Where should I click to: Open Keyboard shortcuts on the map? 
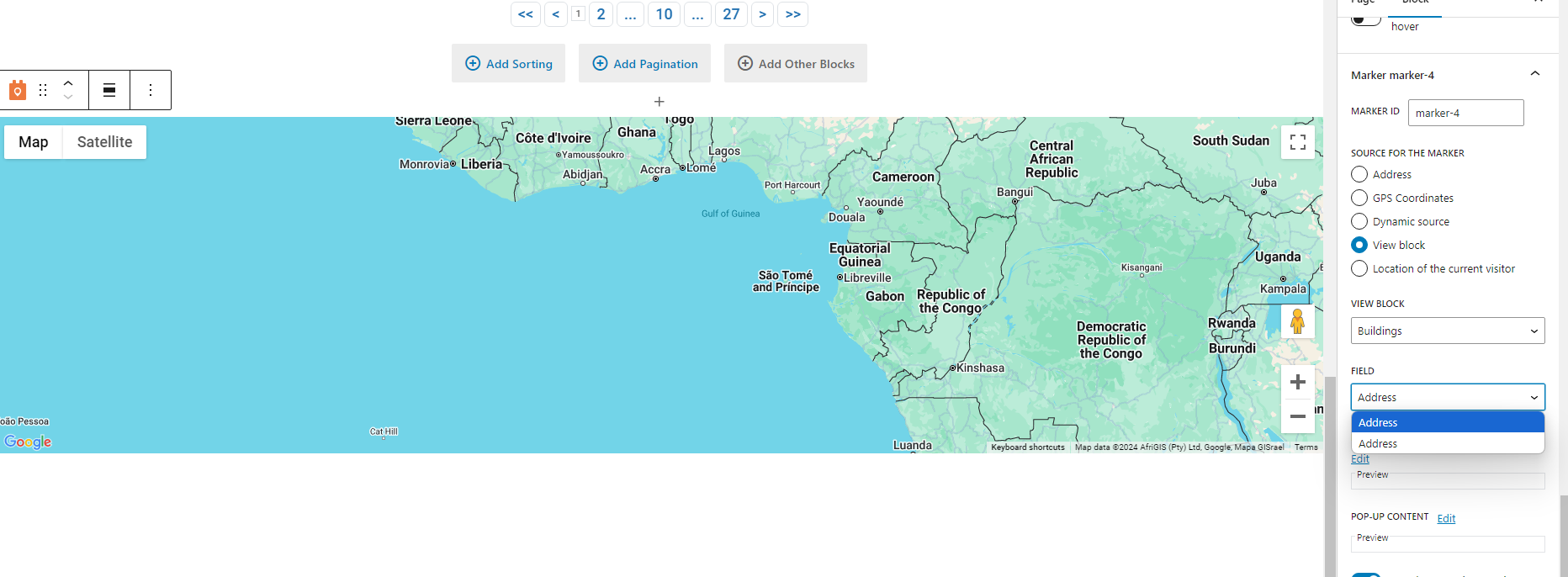pos(1027,447)
